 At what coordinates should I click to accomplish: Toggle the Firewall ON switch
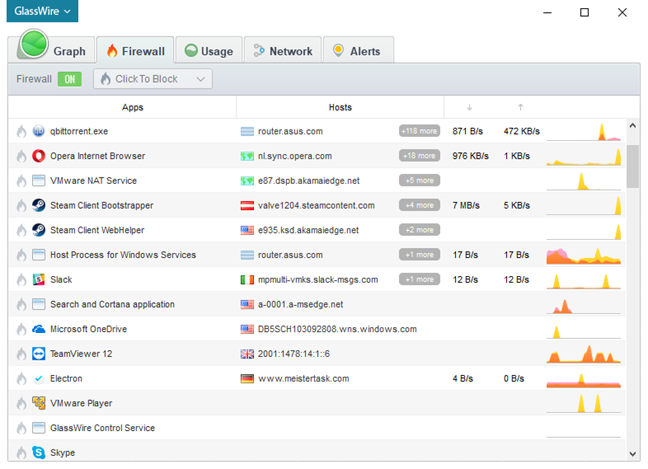click(69, 79)
